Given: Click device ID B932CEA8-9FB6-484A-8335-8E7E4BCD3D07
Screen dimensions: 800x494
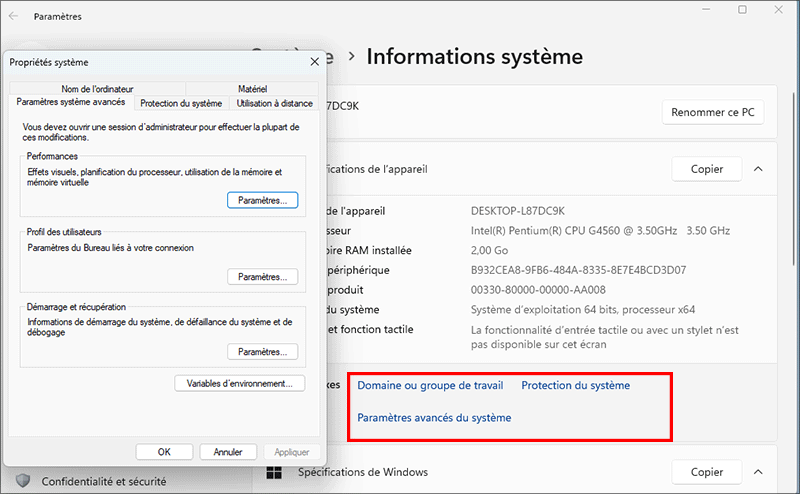Looking at the screenshot, I should [578, 270].
